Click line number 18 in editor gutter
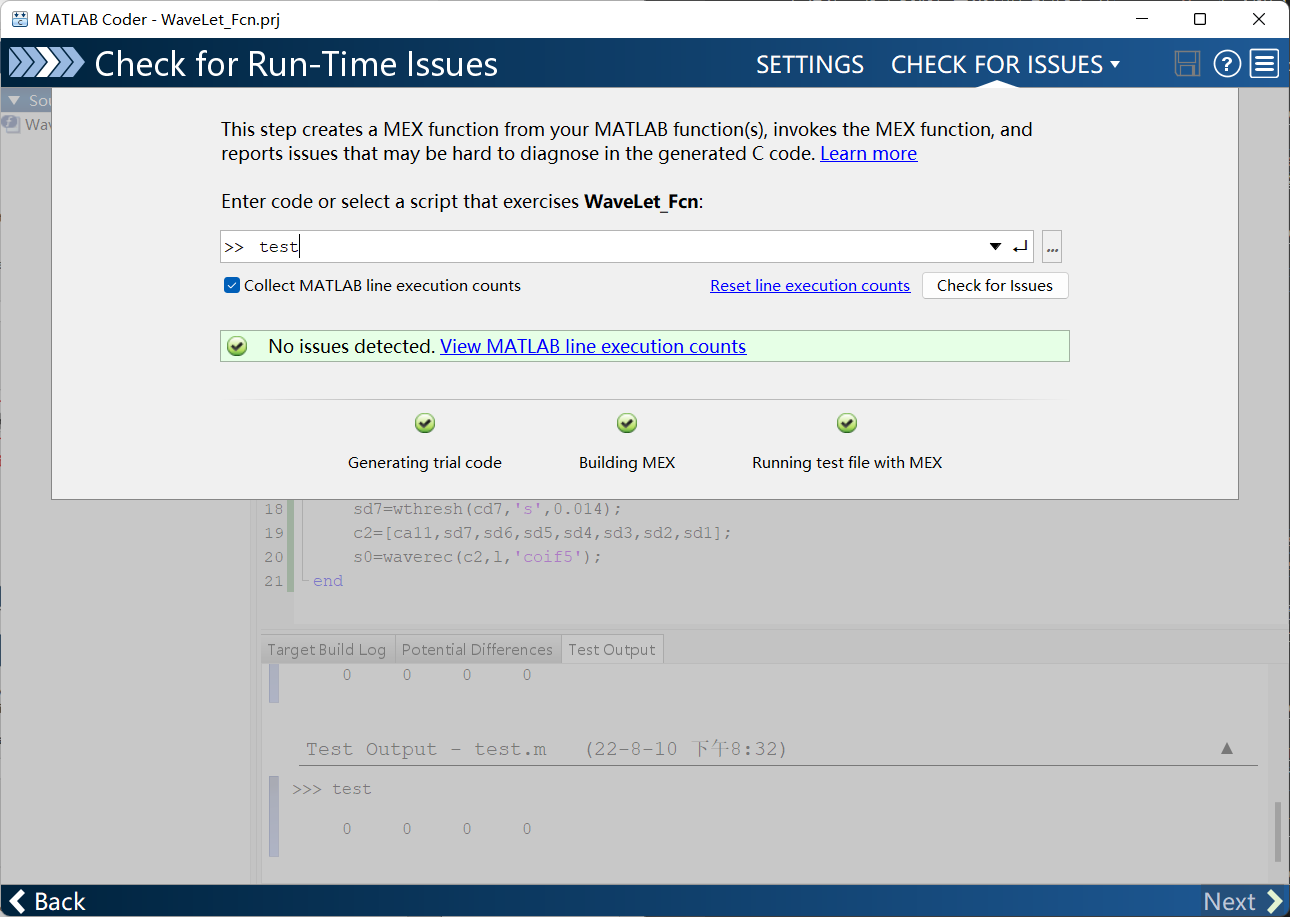 pyautogui.click(x=274, y=509)
